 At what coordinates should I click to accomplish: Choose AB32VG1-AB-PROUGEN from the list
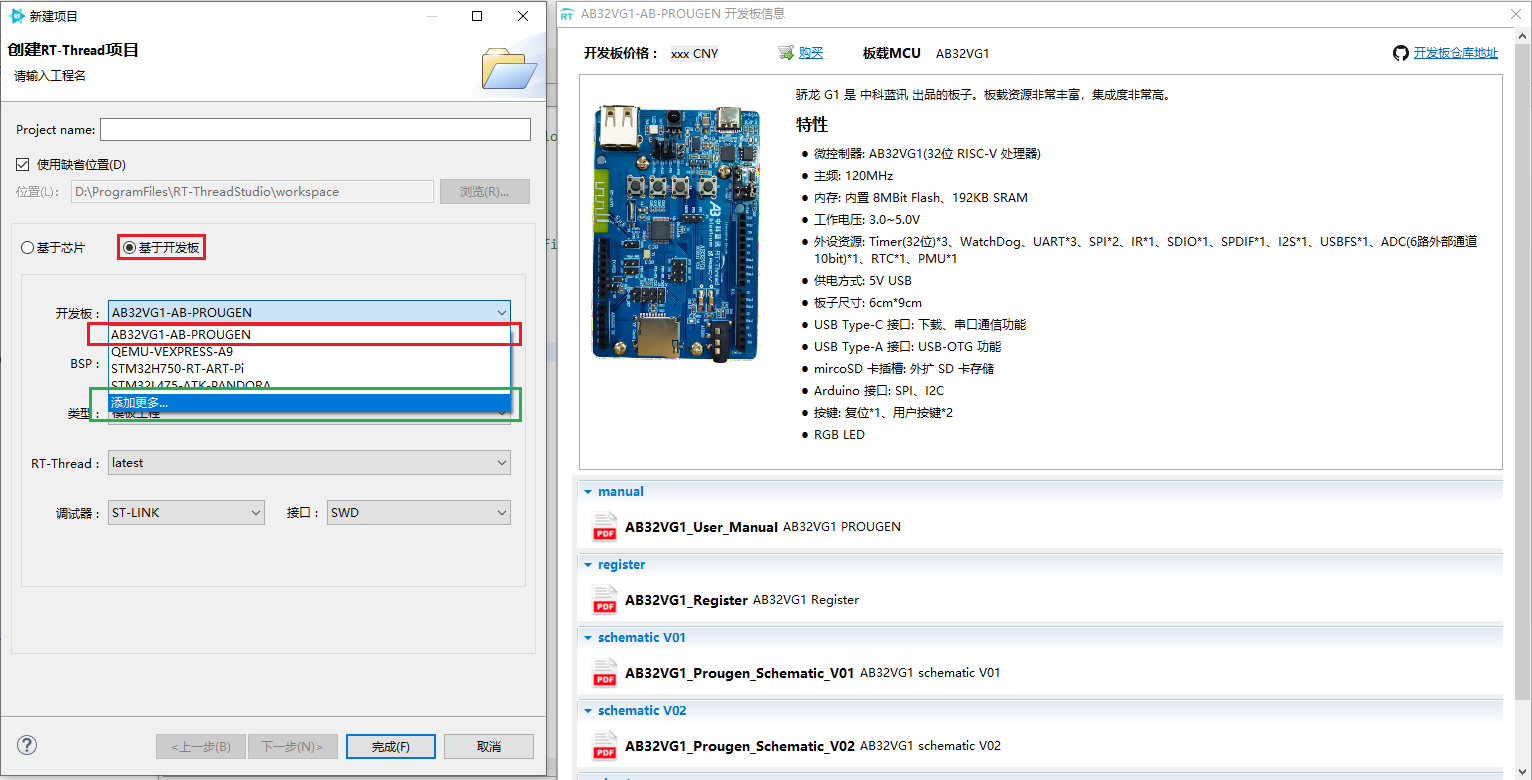click(x=309, y=334)
